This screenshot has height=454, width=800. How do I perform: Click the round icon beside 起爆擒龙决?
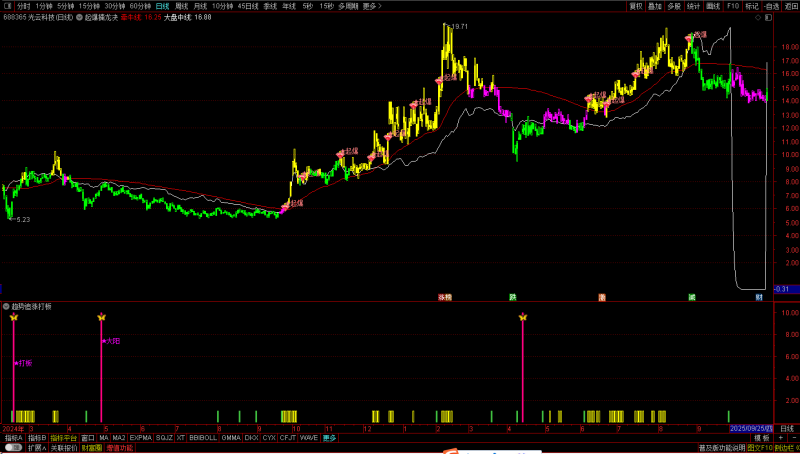point(77,17)
